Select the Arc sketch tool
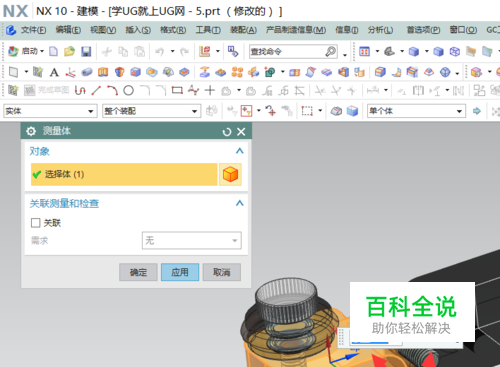 pos(112,90)
